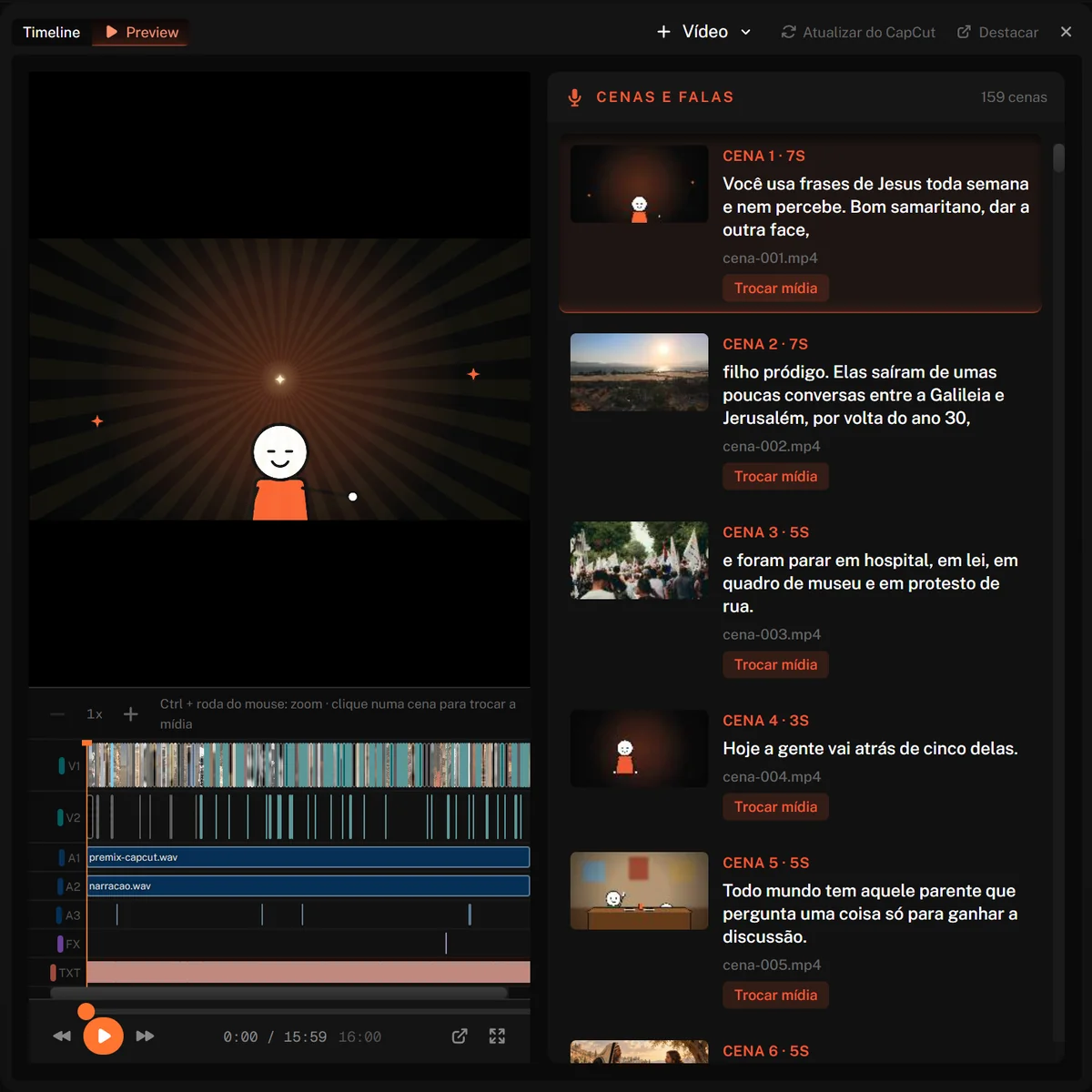1092x1092 pixels.
Task: Select the A3 audio track label
Action: pyautogui.click(x=70, y=916)
